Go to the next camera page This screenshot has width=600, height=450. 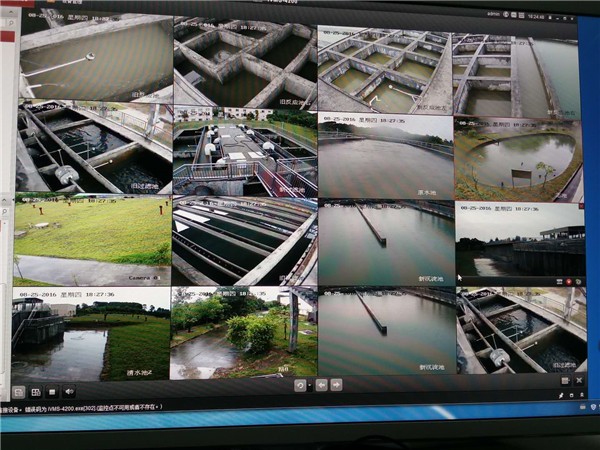(336, 385)
